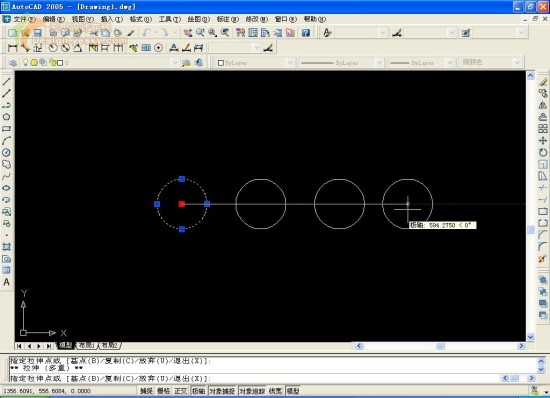Expand the ByLayer lineweight dropdown
The image size is (550, 398).
[450, 63]
